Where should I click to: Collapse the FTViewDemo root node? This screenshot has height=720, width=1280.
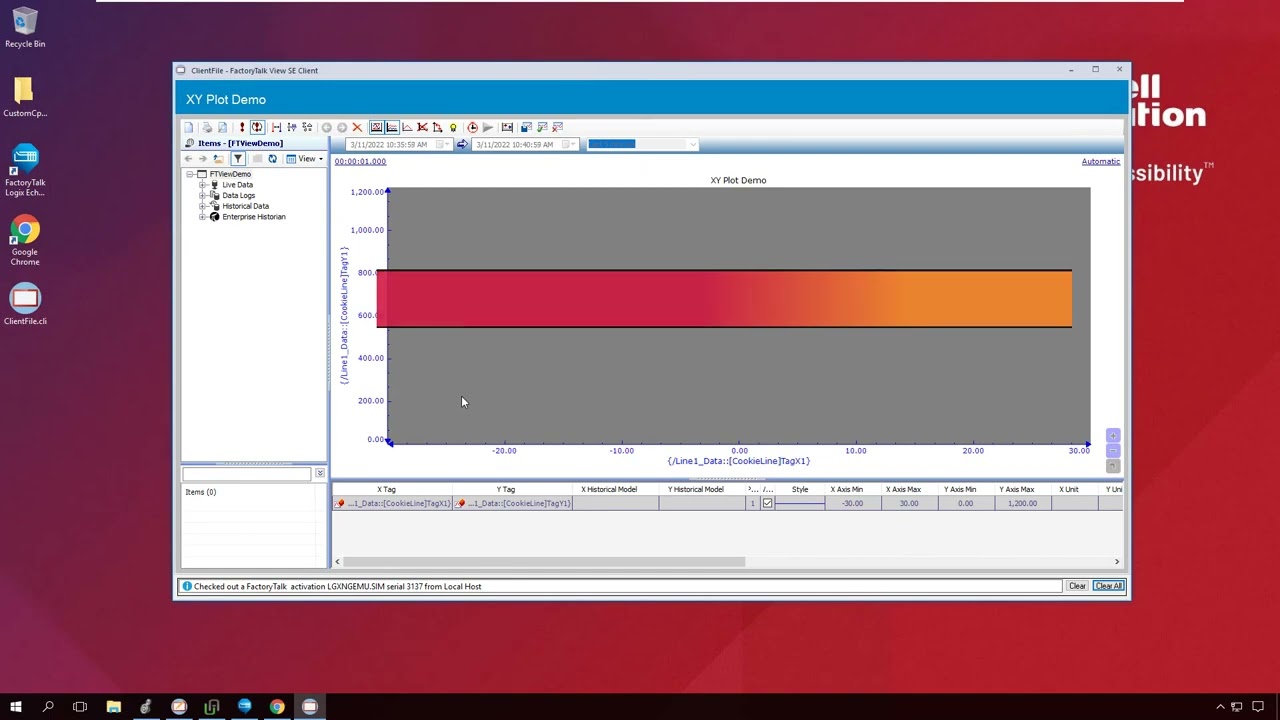coord(189,174)
